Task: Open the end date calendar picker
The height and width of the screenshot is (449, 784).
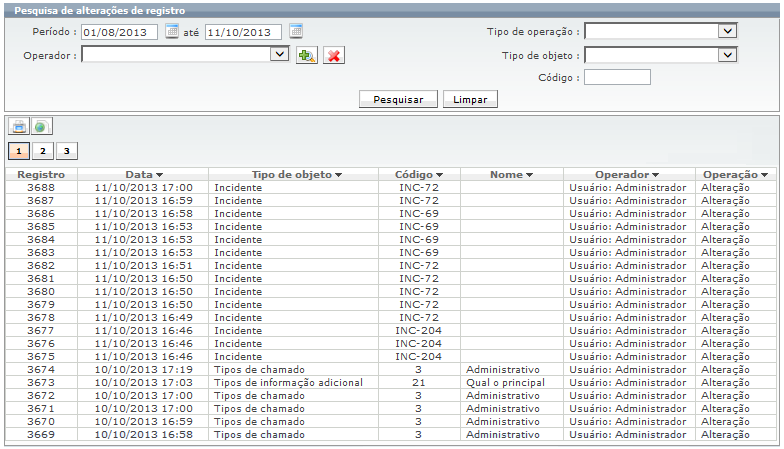Action: [x=296, y=31]
